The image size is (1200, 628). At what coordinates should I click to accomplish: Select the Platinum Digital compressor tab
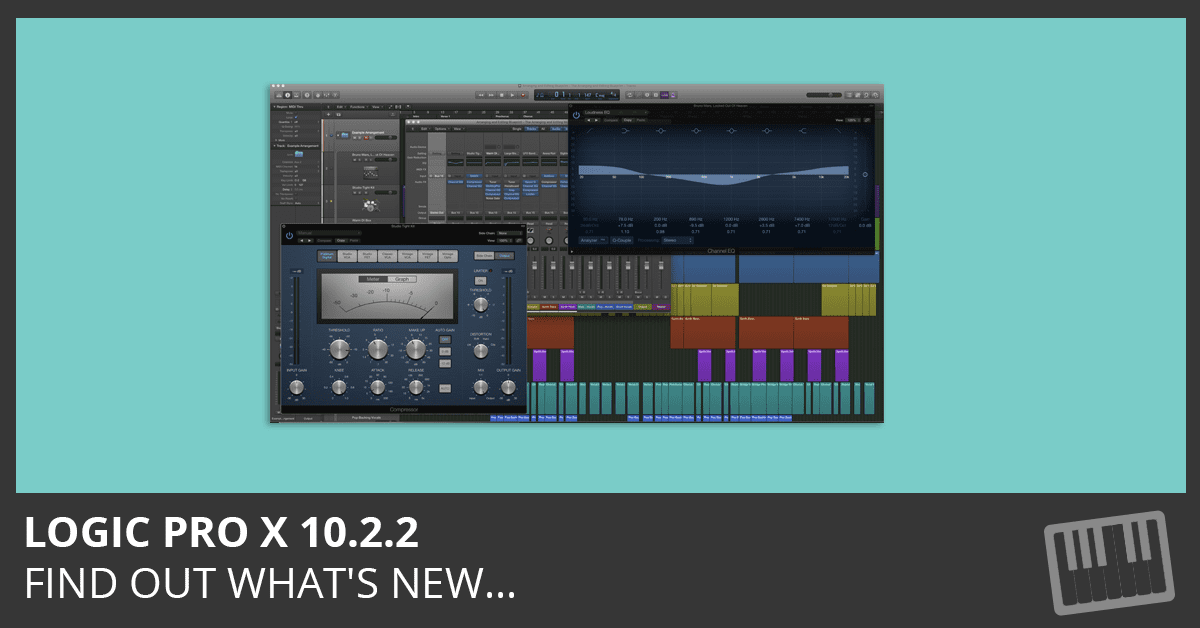(327, 256)
